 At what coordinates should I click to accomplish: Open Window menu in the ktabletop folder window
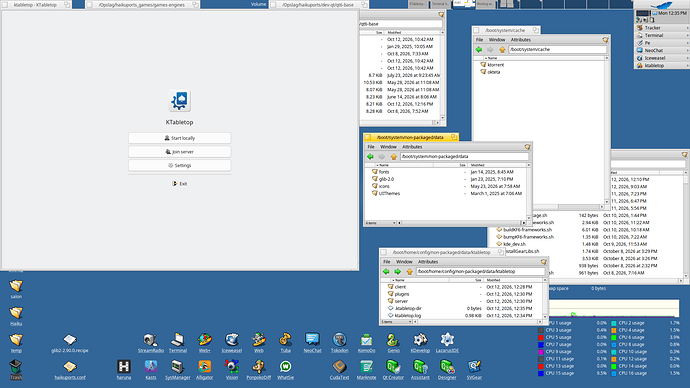point(404,262)
